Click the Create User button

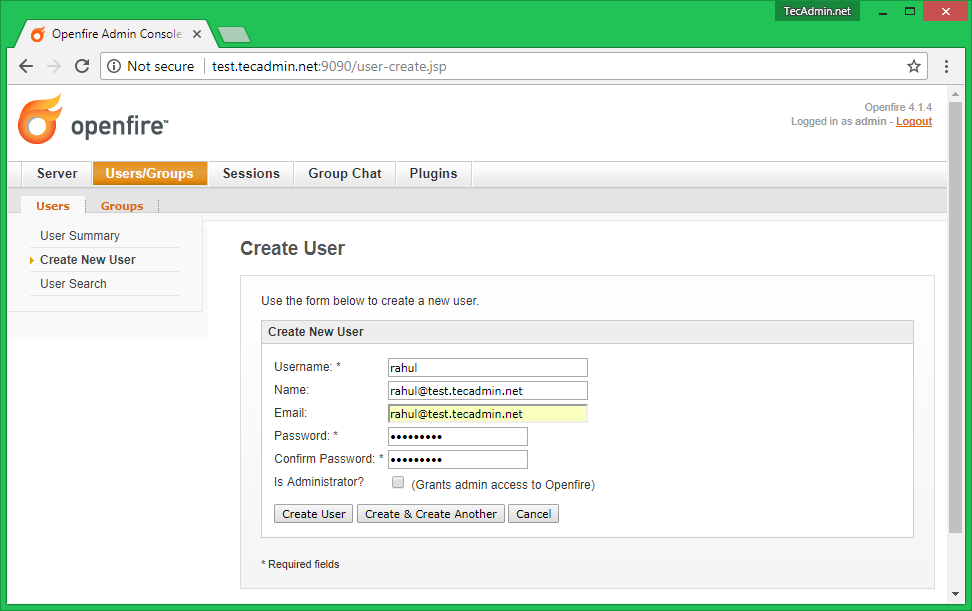(x=314, y=514)
